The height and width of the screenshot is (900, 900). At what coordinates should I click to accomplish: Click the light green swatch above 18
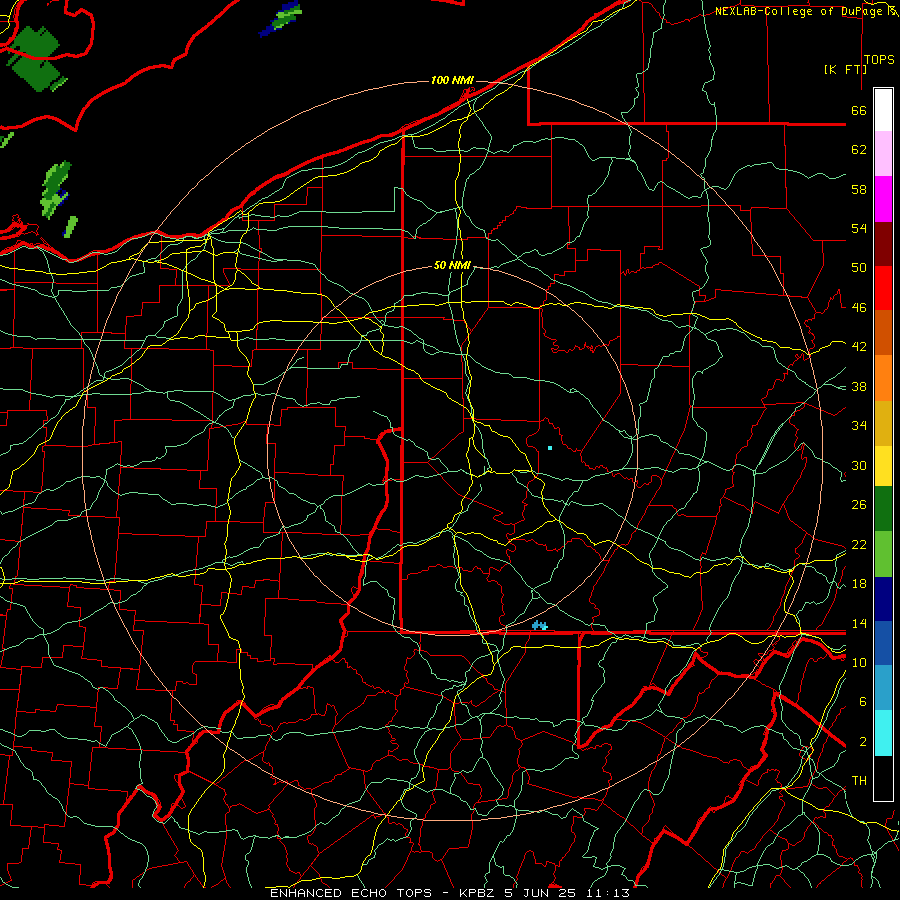(883, 554)
